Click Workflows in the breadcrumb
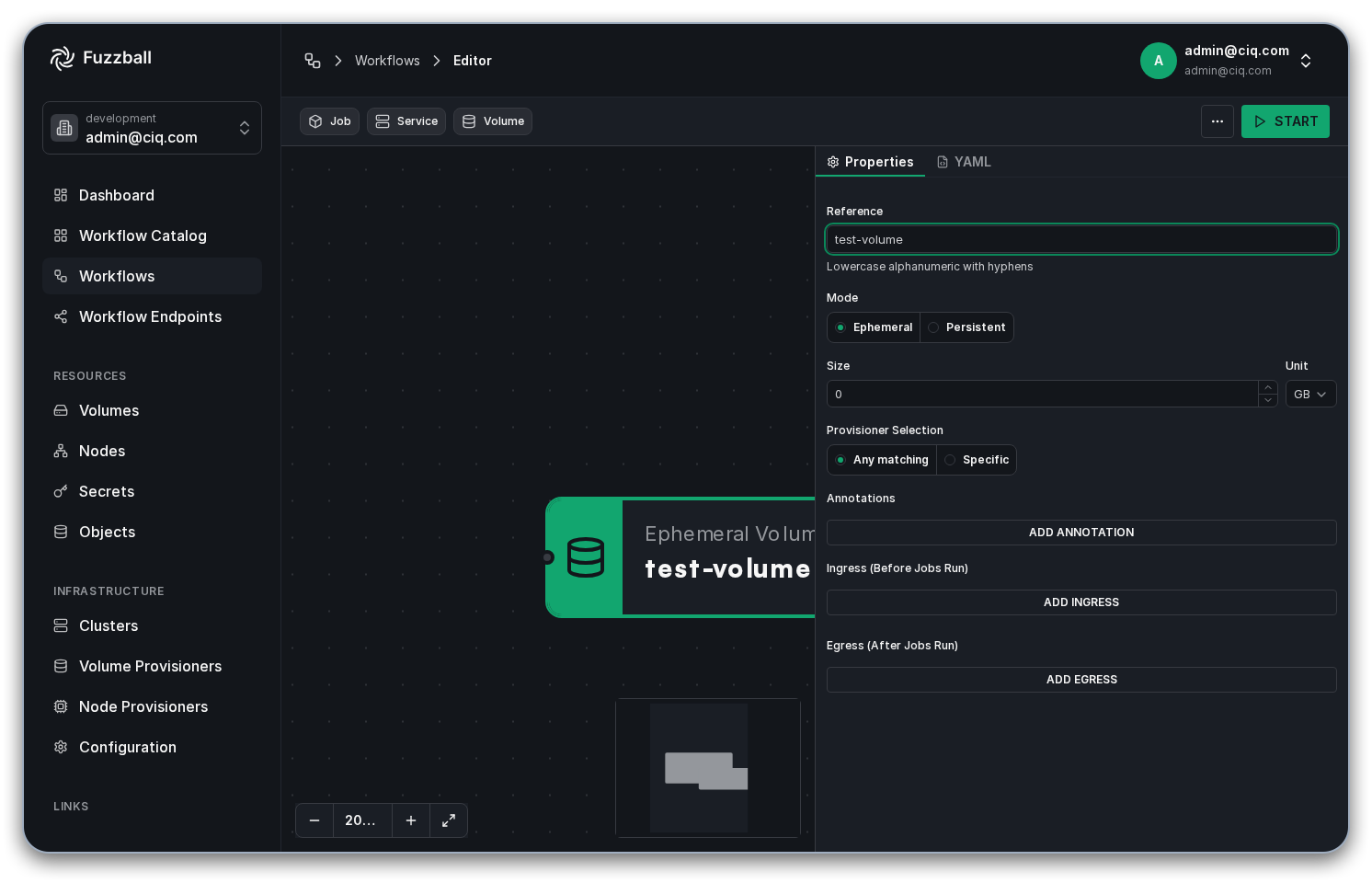 pyautogui.click(x=387, y=61)
